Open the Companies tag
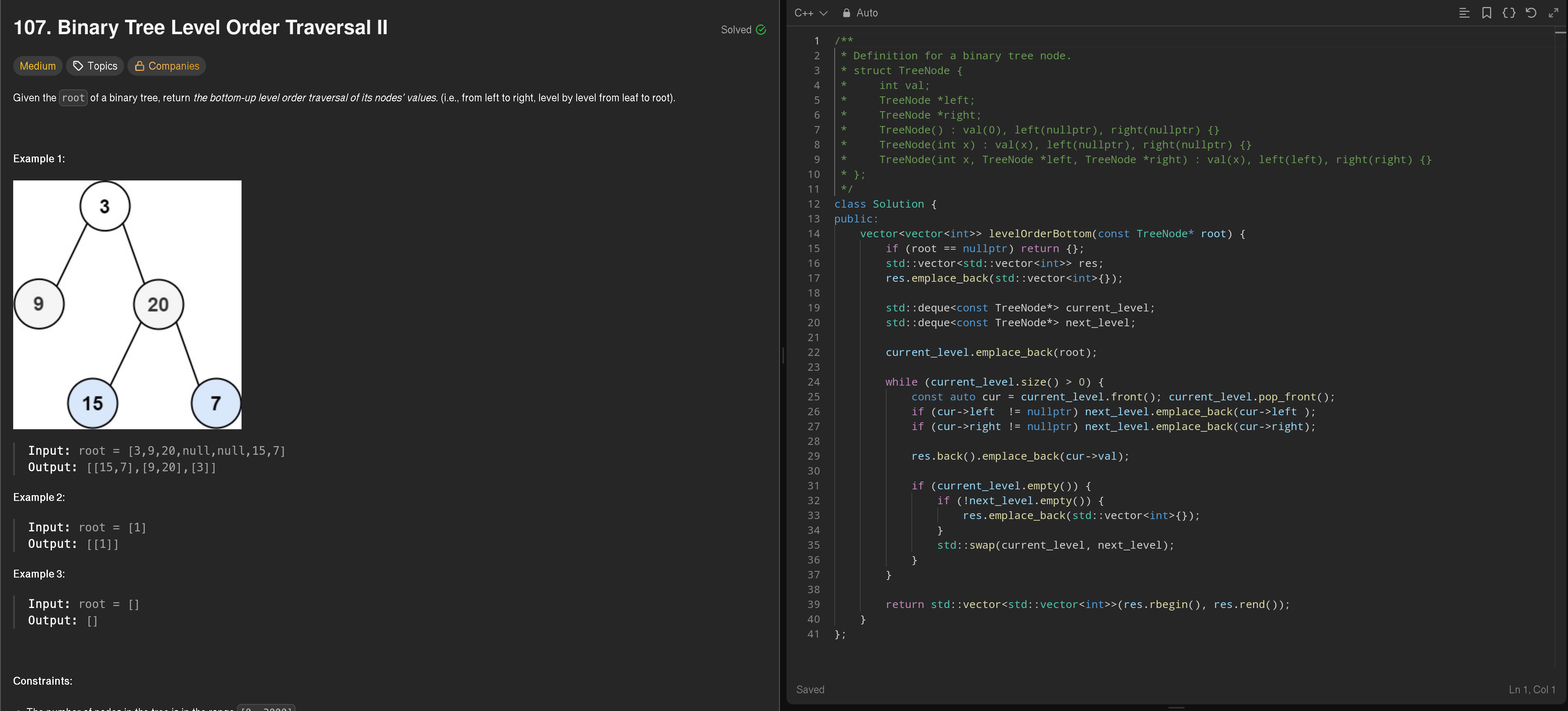 click(x=167, y=65)
